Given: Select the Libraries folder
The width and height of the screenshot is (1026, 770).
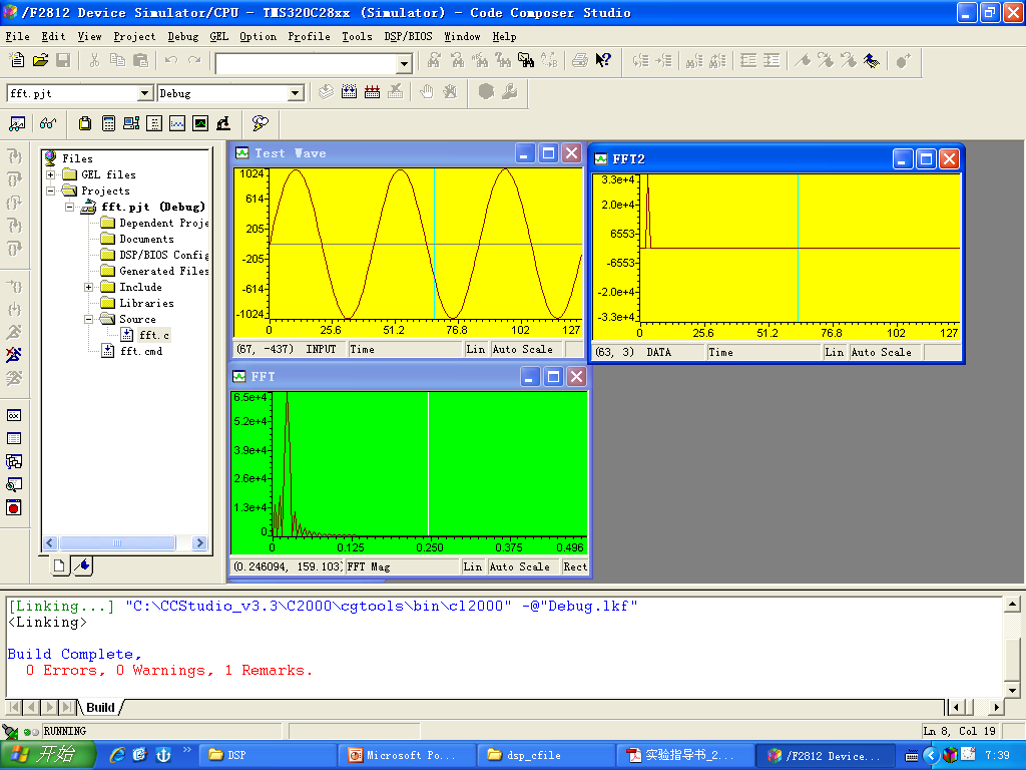Looking at the screenshot, I should (147, 303).
